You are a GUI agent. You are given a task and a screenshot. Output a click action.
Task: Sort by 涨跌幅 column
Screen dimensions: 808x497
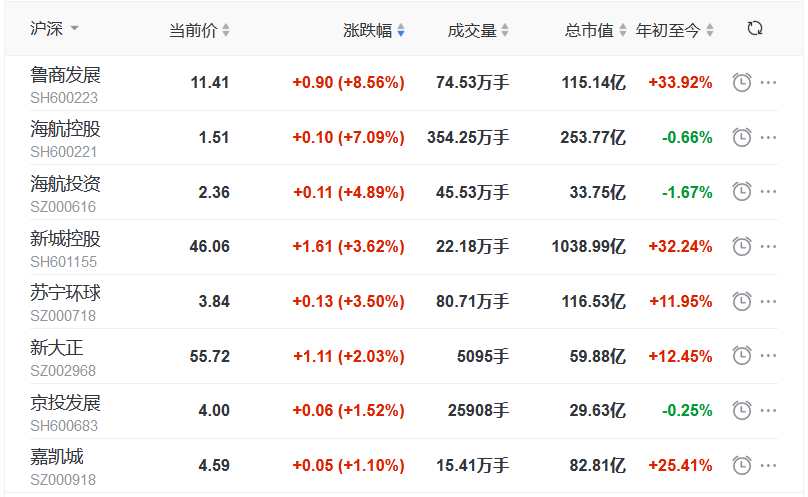(374, 30)
